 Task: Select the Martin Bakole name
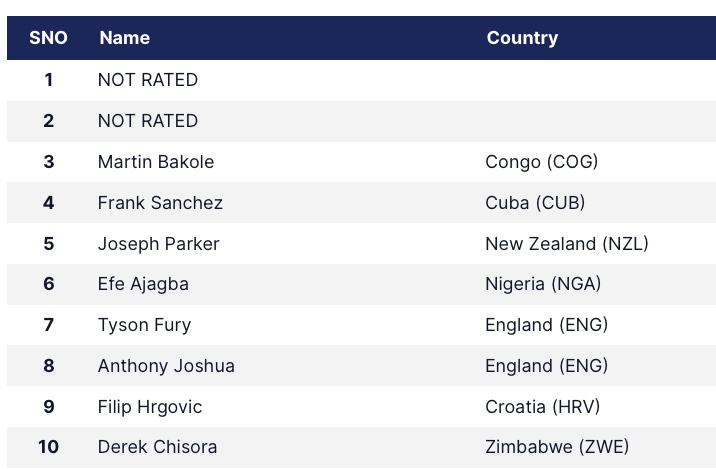coord(156,162)
